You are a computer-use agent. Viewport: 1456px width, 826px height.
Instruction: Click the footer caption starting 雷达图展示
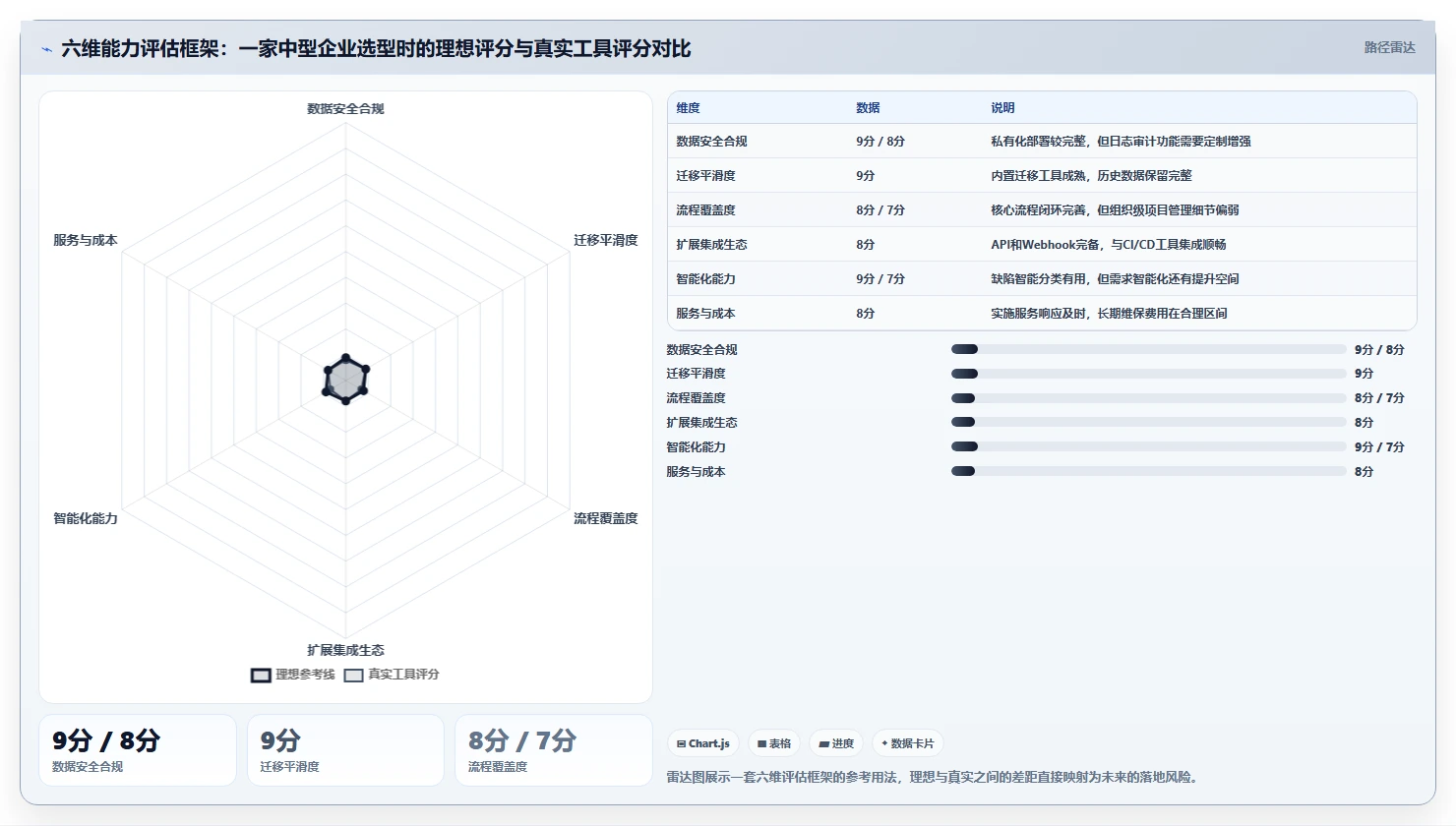933,777
